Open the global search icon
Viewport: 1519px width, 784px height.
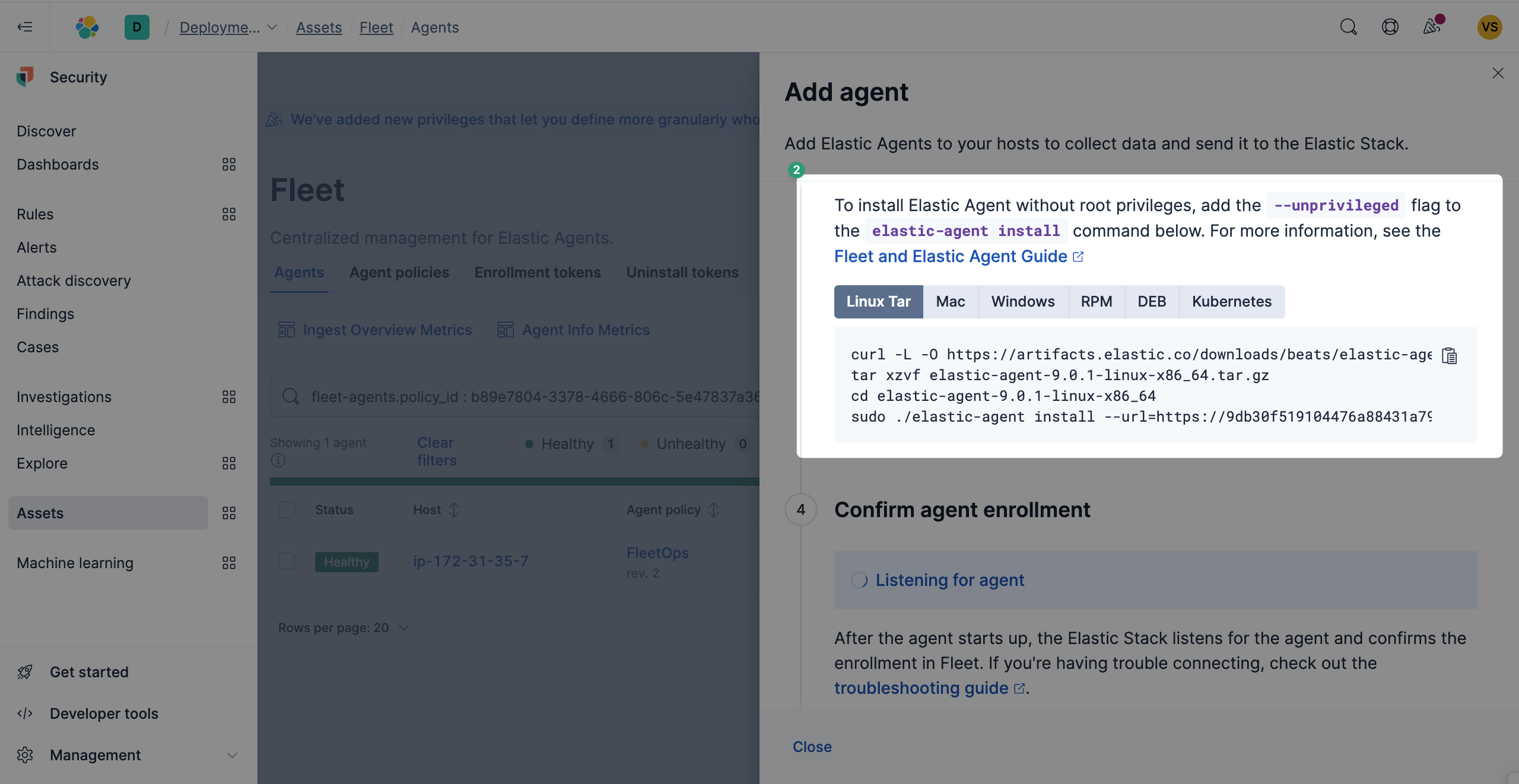(1348, 27)
